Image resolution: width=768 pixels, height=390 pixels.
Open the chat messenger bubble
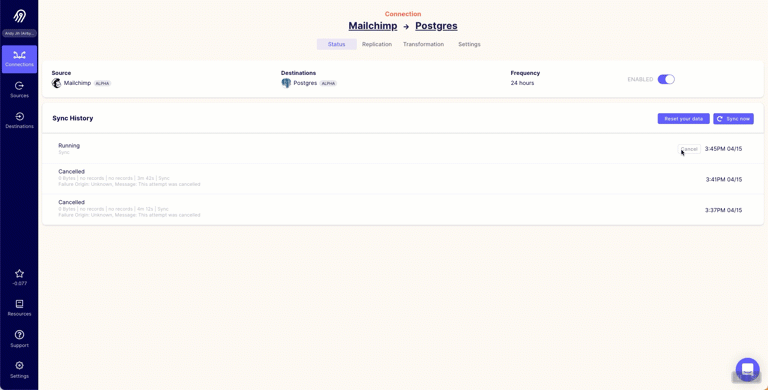(x=747, y=370)
